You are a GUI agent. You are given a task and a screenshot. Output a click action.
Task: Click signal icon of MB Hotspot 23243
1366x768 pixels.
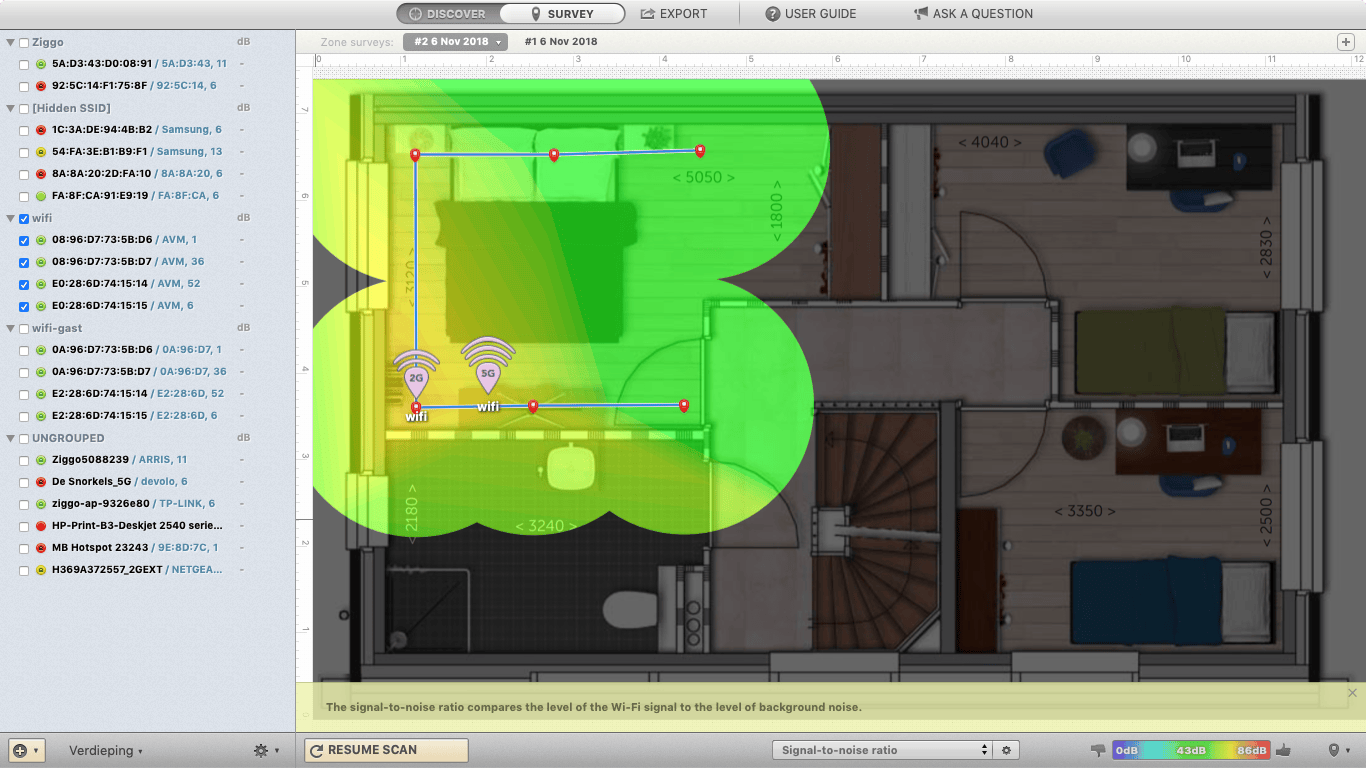coord(41,548)
